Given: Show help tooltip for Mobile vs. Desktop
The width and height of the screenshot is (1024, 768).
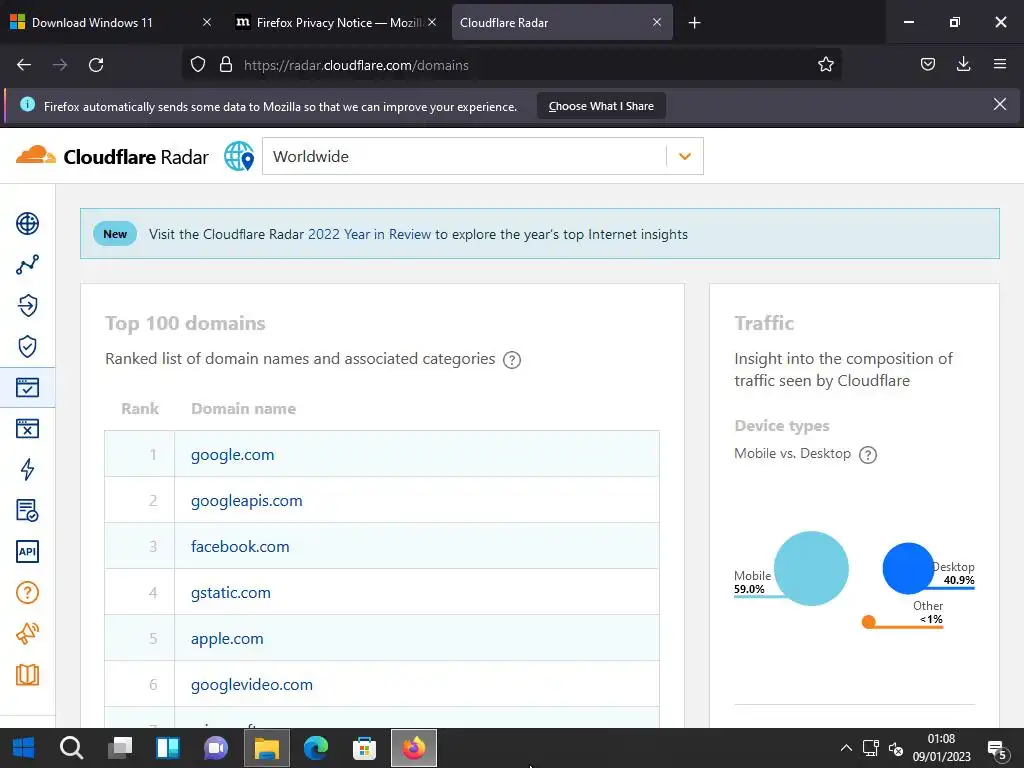Looking at the screenshot, I should click(x=867, y=455).
